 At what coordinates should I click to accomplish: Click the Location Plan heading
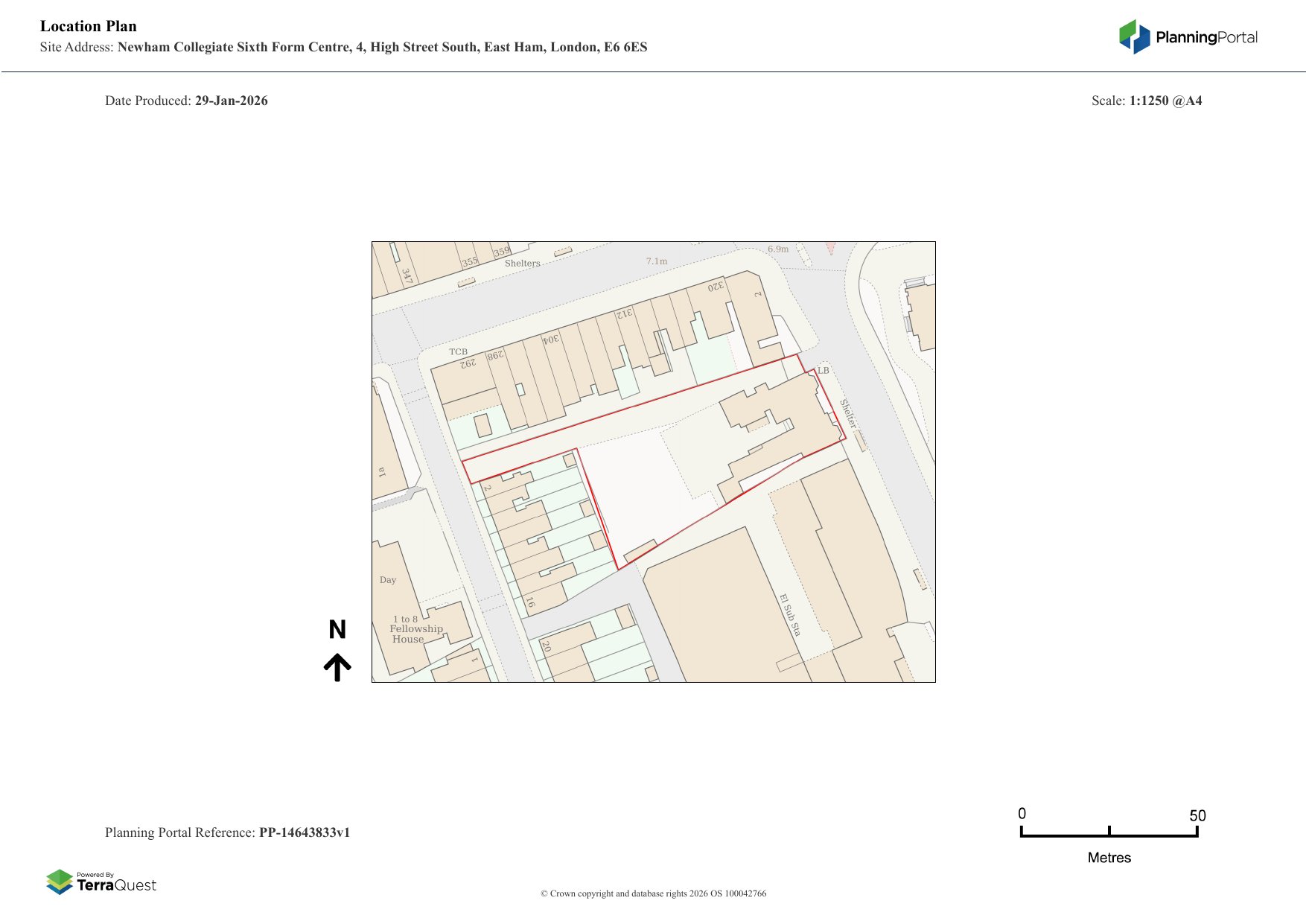click(89, 26)
